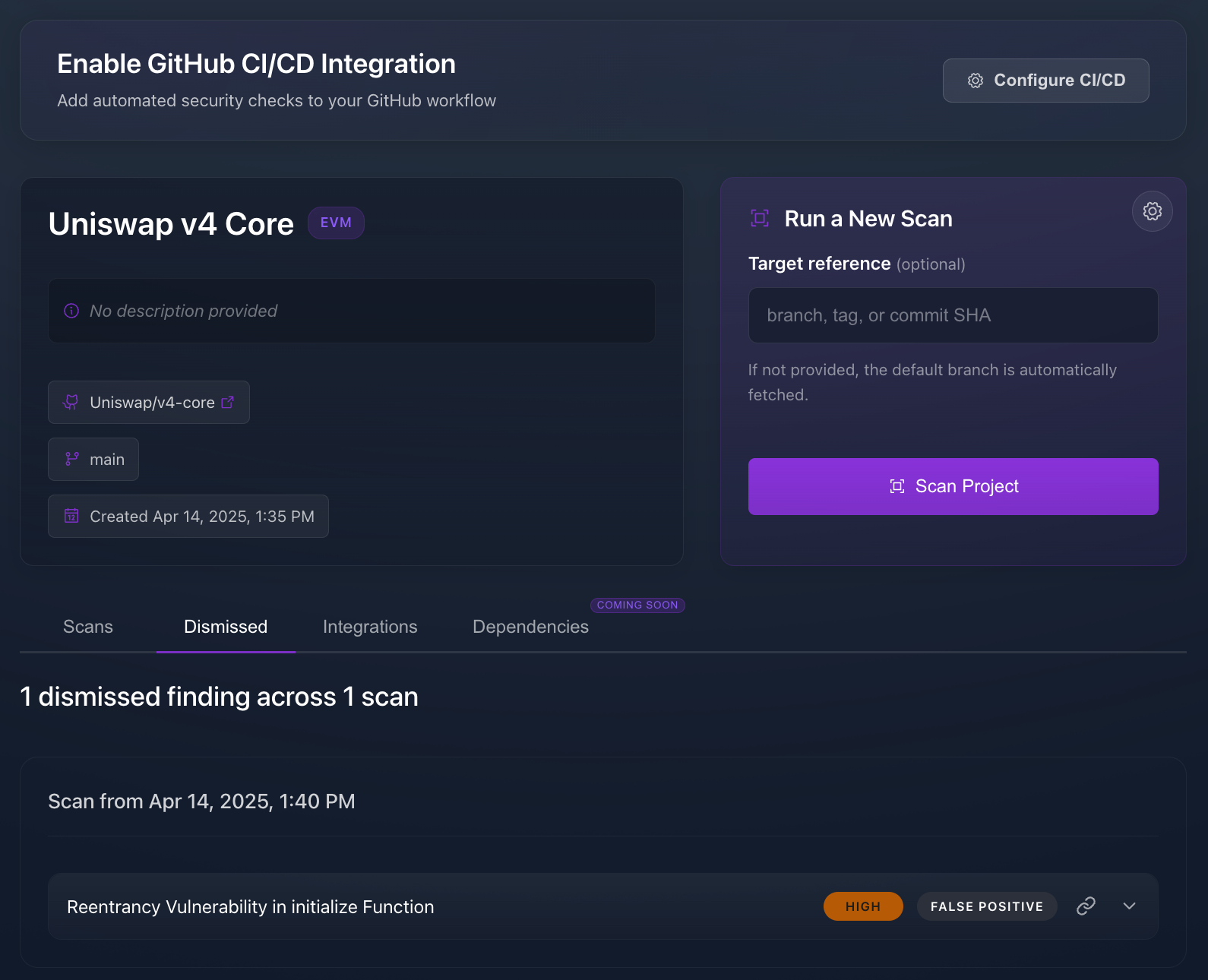Click the calendar icon by Created date
Viewport: 1208px width, 980px height.
(x=71, y=516)
